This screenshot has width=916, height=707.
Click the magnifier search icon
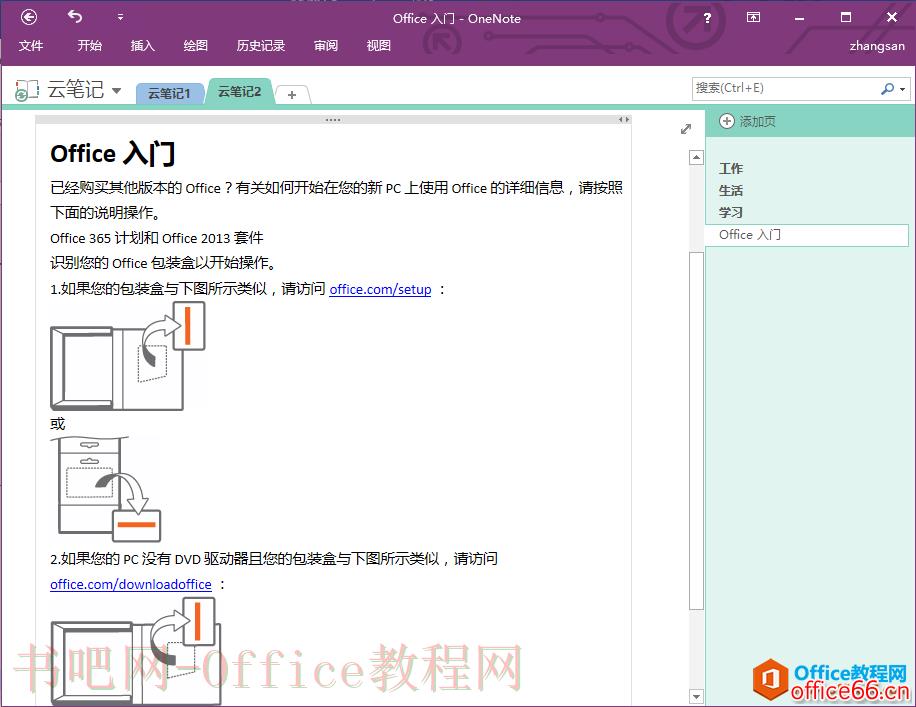pos(887,89)
